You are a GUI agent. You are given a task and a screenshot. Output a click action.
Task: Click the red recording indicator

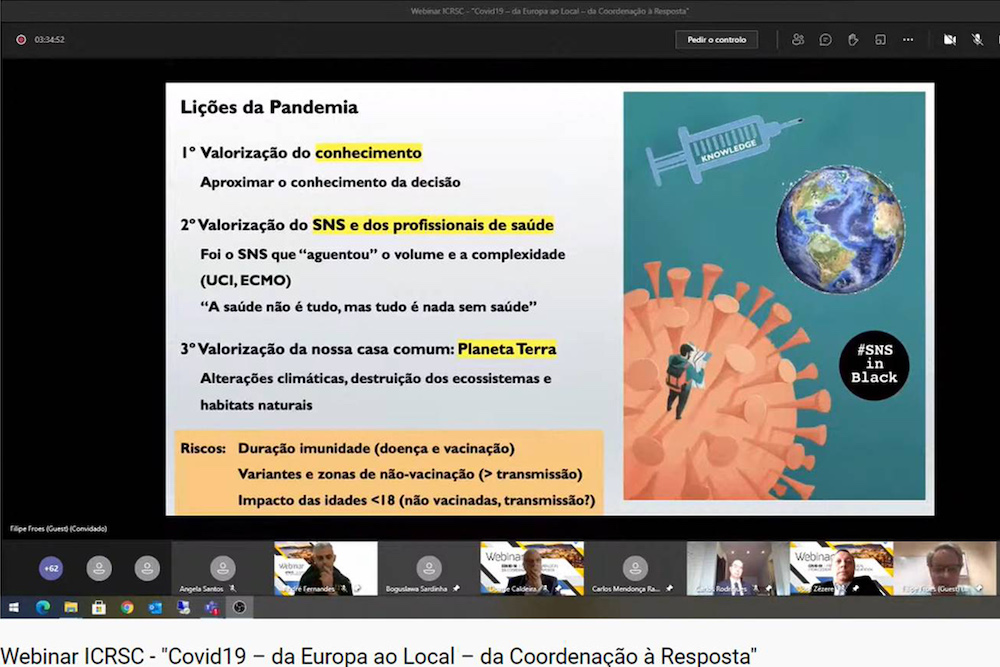point(20,40)
